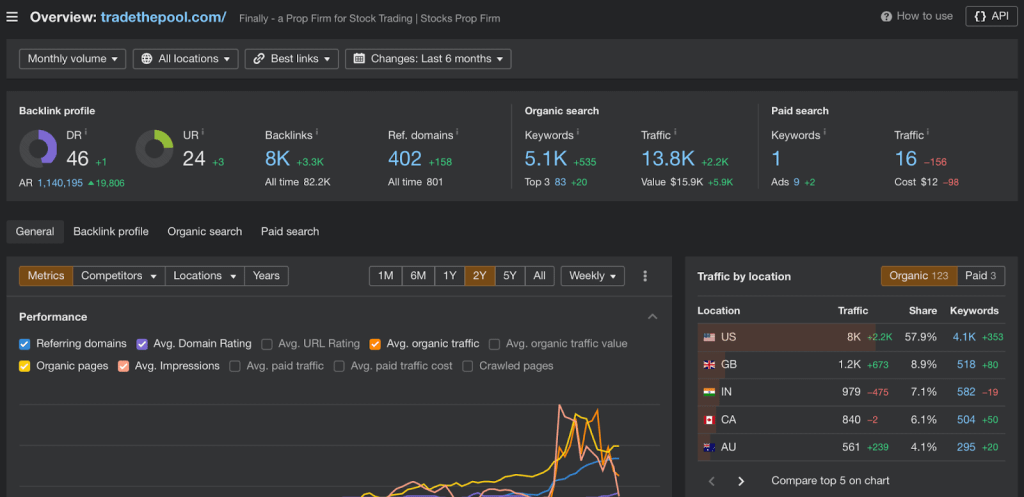Set chart range to 5Y
The image size is (1024, 497).
tap(509, 276)
